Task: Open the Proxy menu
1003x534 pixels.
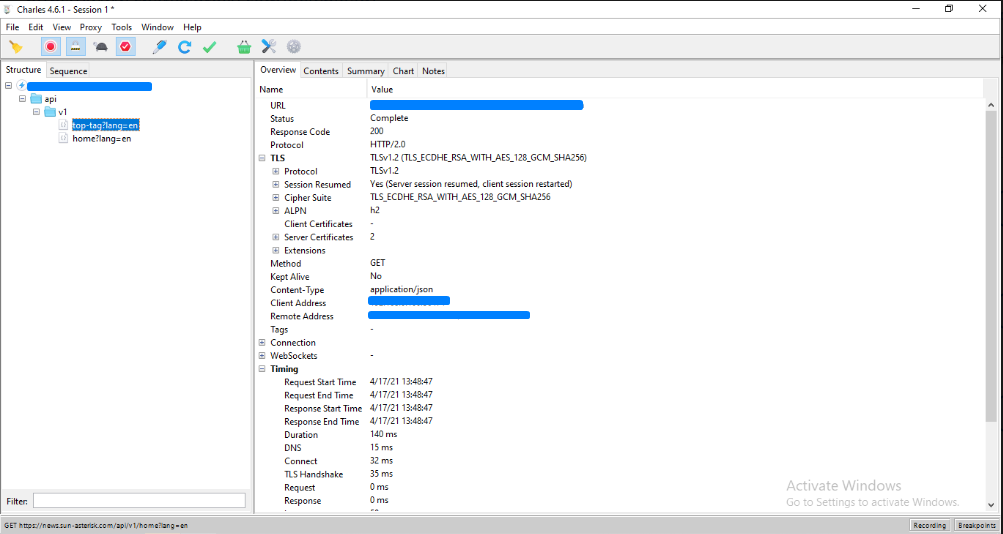Action: (x=91, y=27)
